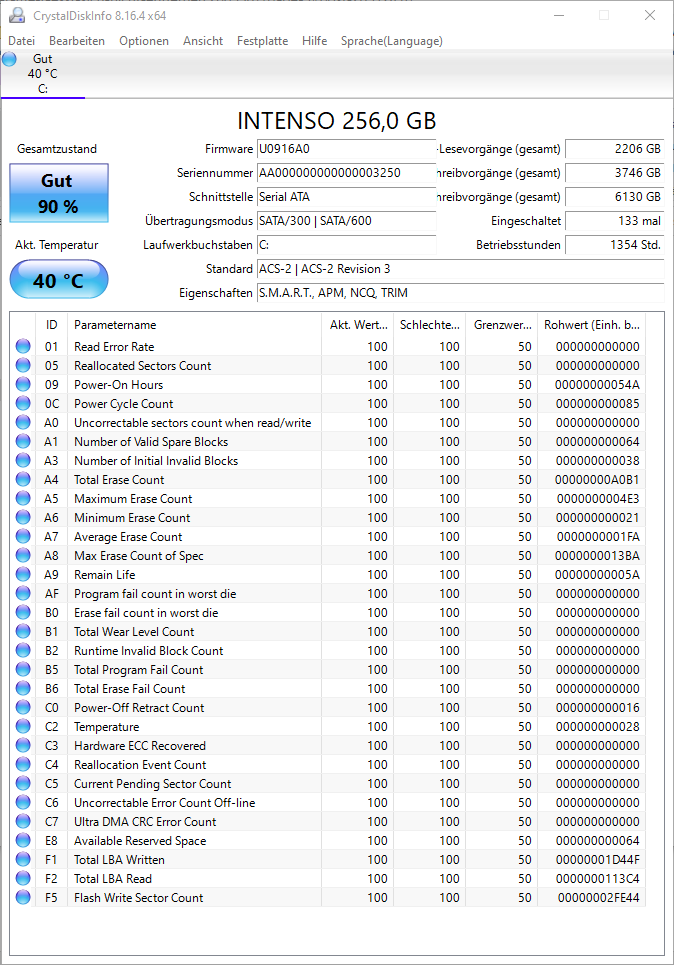Screen dimensions: 674x965
Task: Click the Rohwert column header
Action: point(592,324)
